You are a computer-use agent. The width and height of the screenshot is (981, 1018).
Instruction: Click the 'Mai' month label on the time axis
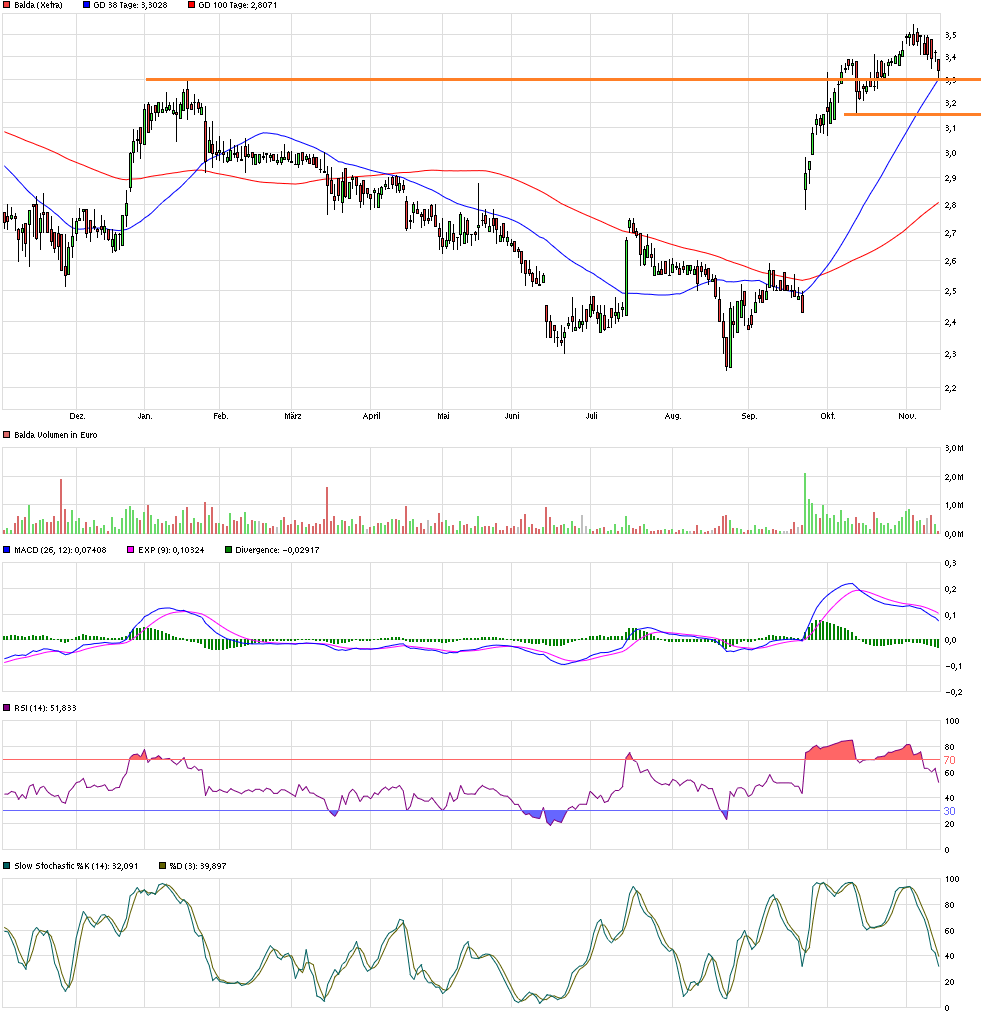[x=443, y=416]
